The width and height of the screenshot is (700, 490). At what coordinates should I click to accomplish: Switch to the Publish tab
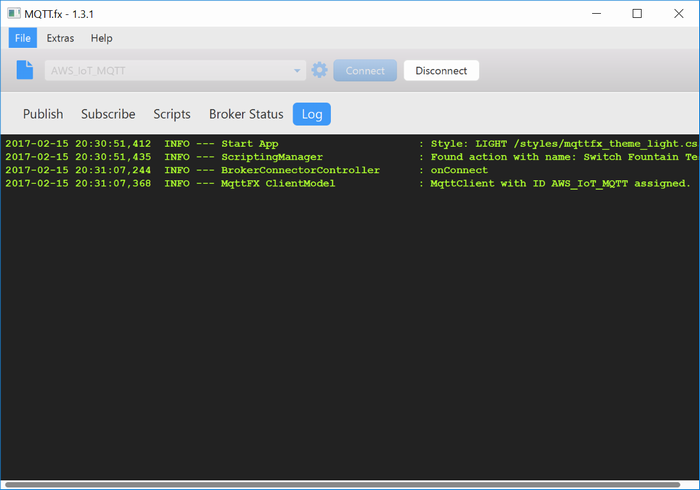click(x=43, y=114)
